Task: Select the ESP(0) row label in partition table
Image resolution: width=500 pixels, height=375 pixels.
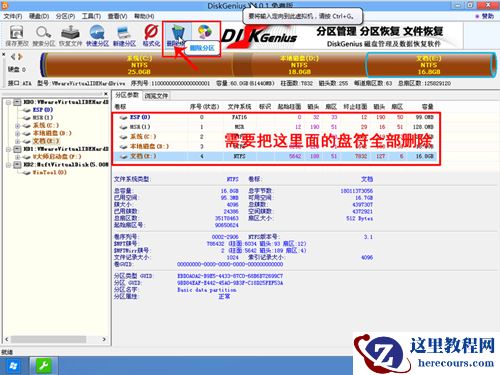Action: [140, 117]
